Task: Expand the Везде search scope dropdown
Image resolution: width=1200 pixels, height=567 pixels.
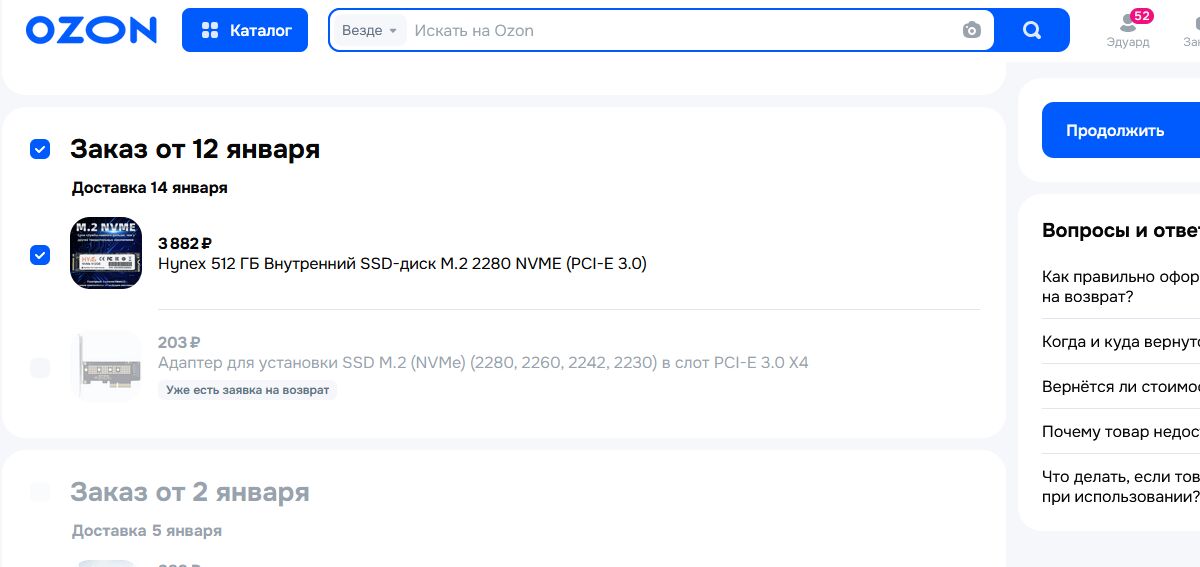Action: (x=369, y=30)
